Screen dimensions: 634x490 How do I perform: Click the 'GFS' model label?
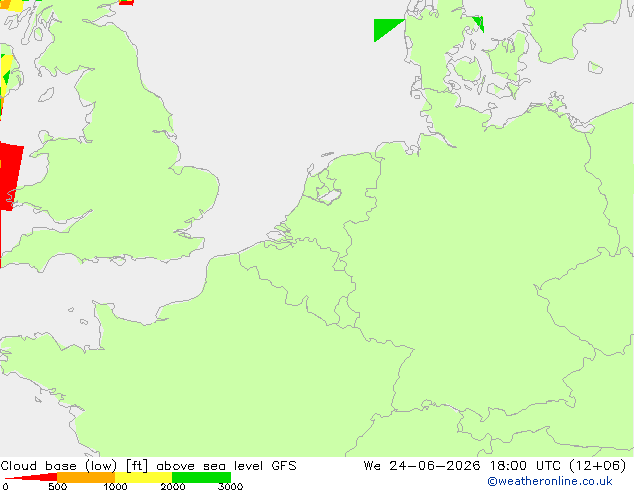[284, 466]
